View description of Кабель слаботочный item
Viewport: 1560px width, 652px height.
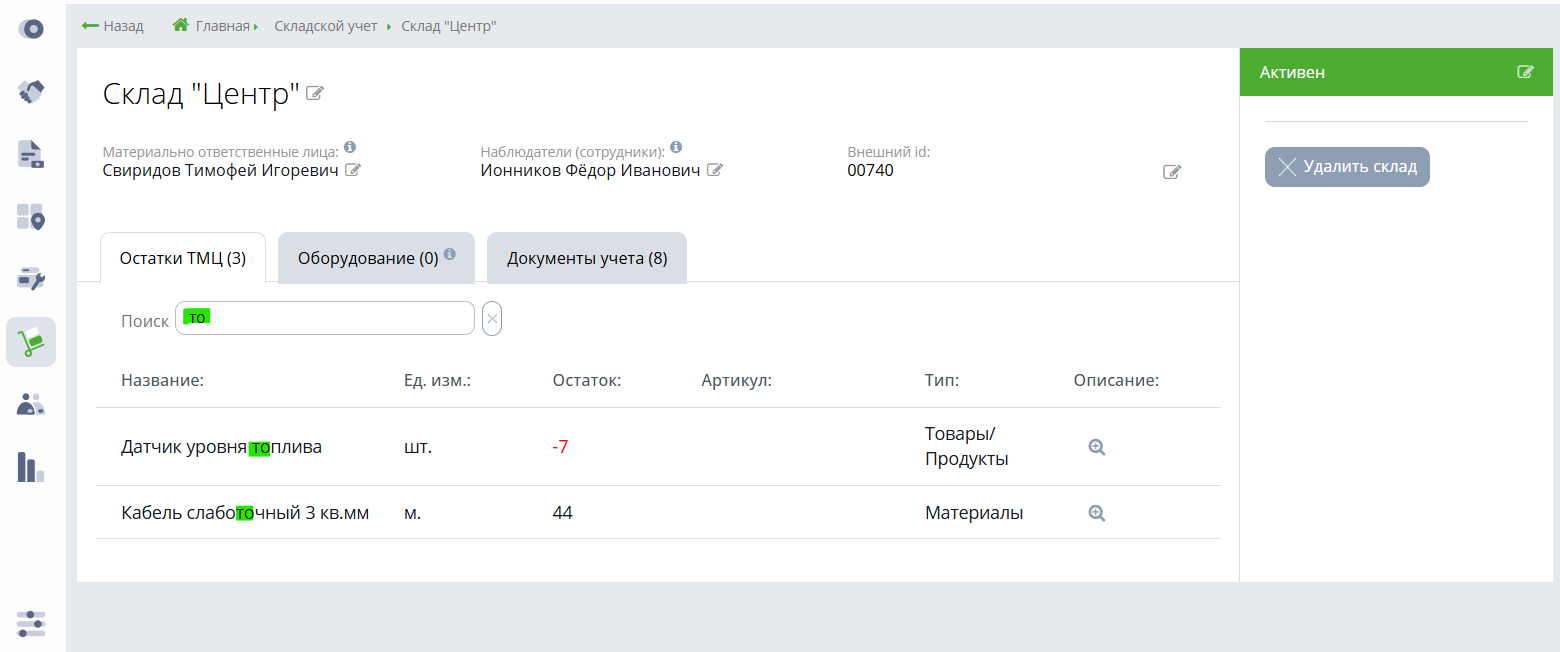coord(1097,513)
